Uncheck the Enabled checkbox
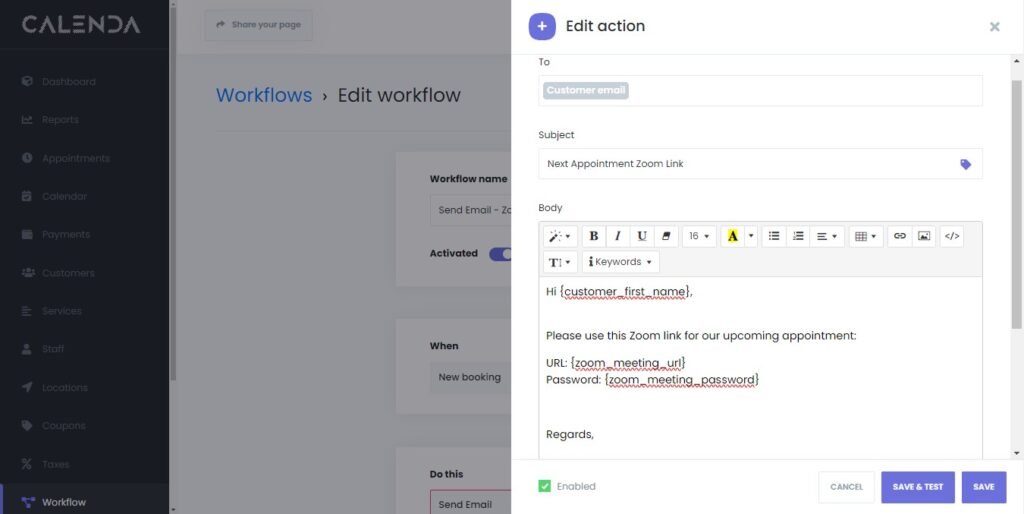The height and width of the screenshot is (514, 1024). [545, 487]
